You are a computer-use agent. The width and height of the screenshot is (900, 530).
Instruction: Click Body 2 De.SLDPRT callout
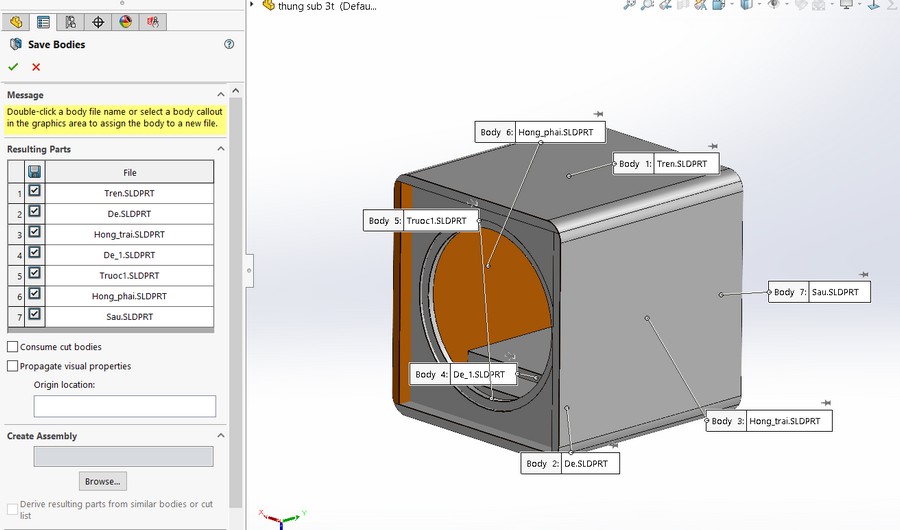[x=570, y=463]
